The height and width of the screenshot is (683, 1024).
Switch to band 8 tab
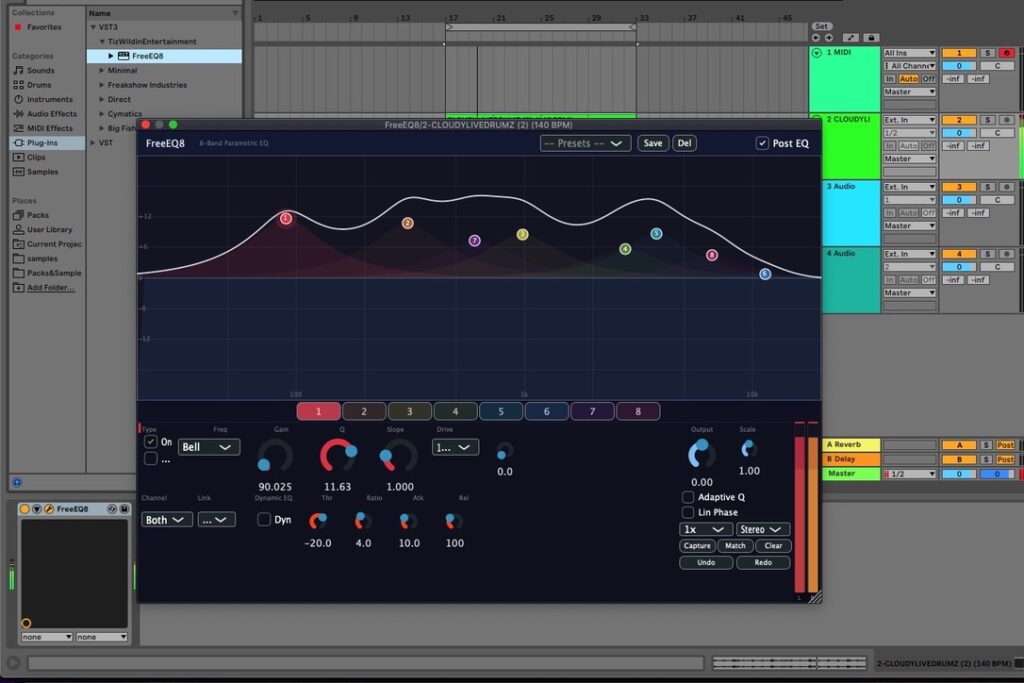click(x=638, y=411)
